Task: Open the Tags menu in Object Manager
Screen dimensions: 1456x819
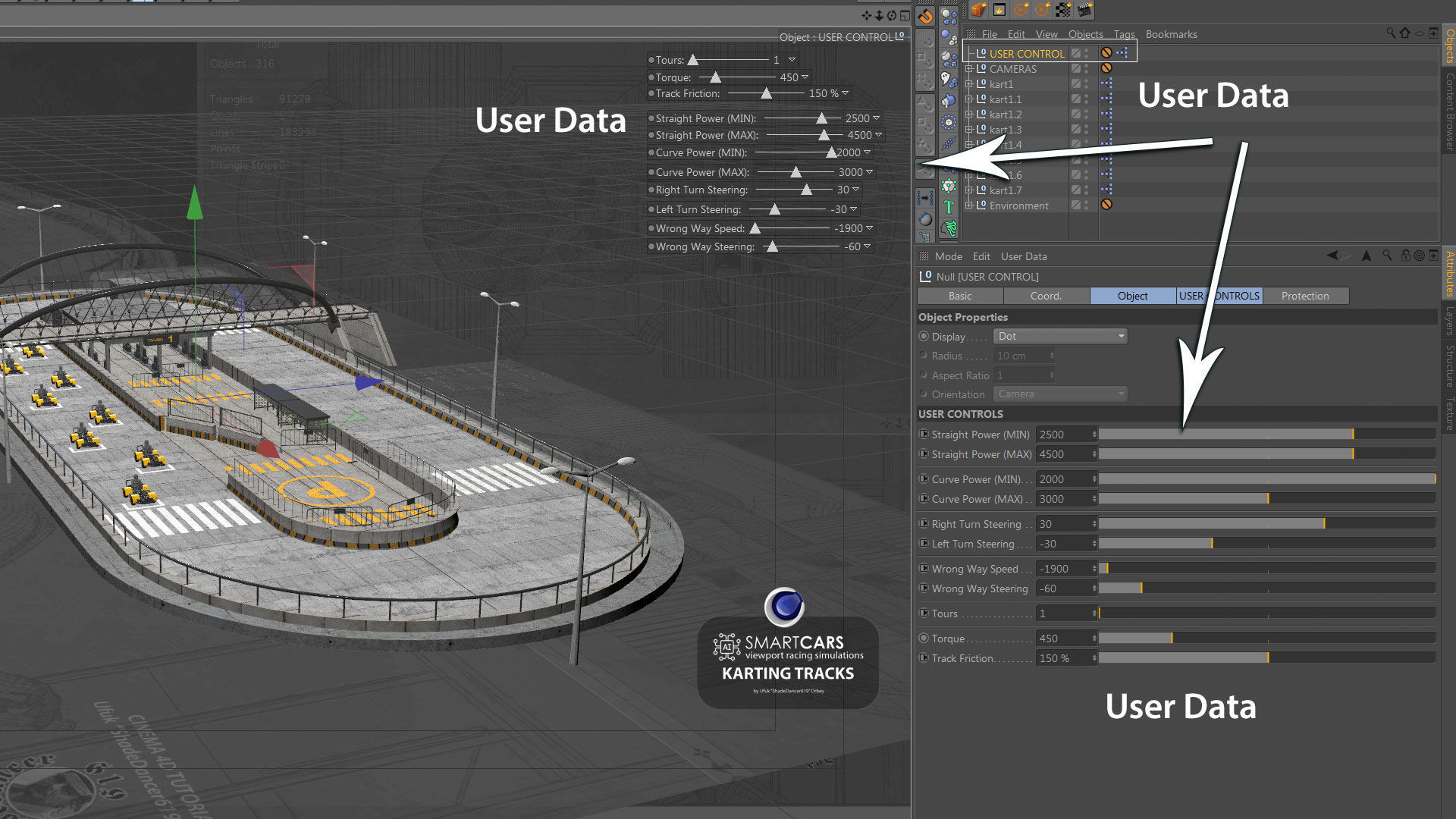Action: 1124,34
